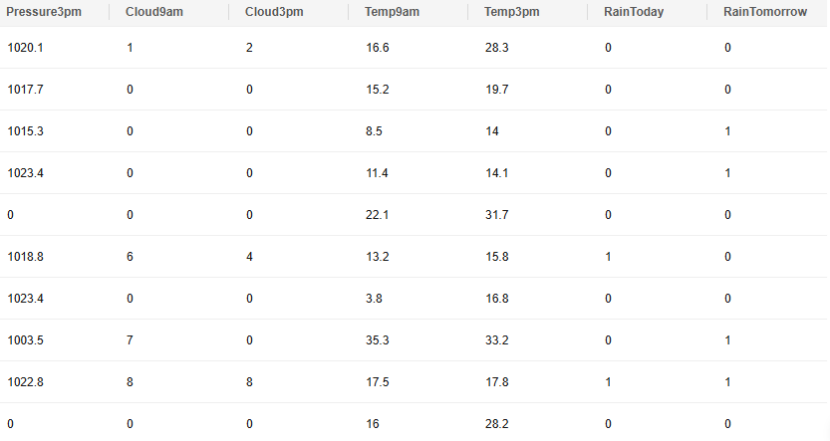The height and width of the screenshot is (441, 830).
Task: Click the Temp3pm value 31.7
Action: pos(496,215)
